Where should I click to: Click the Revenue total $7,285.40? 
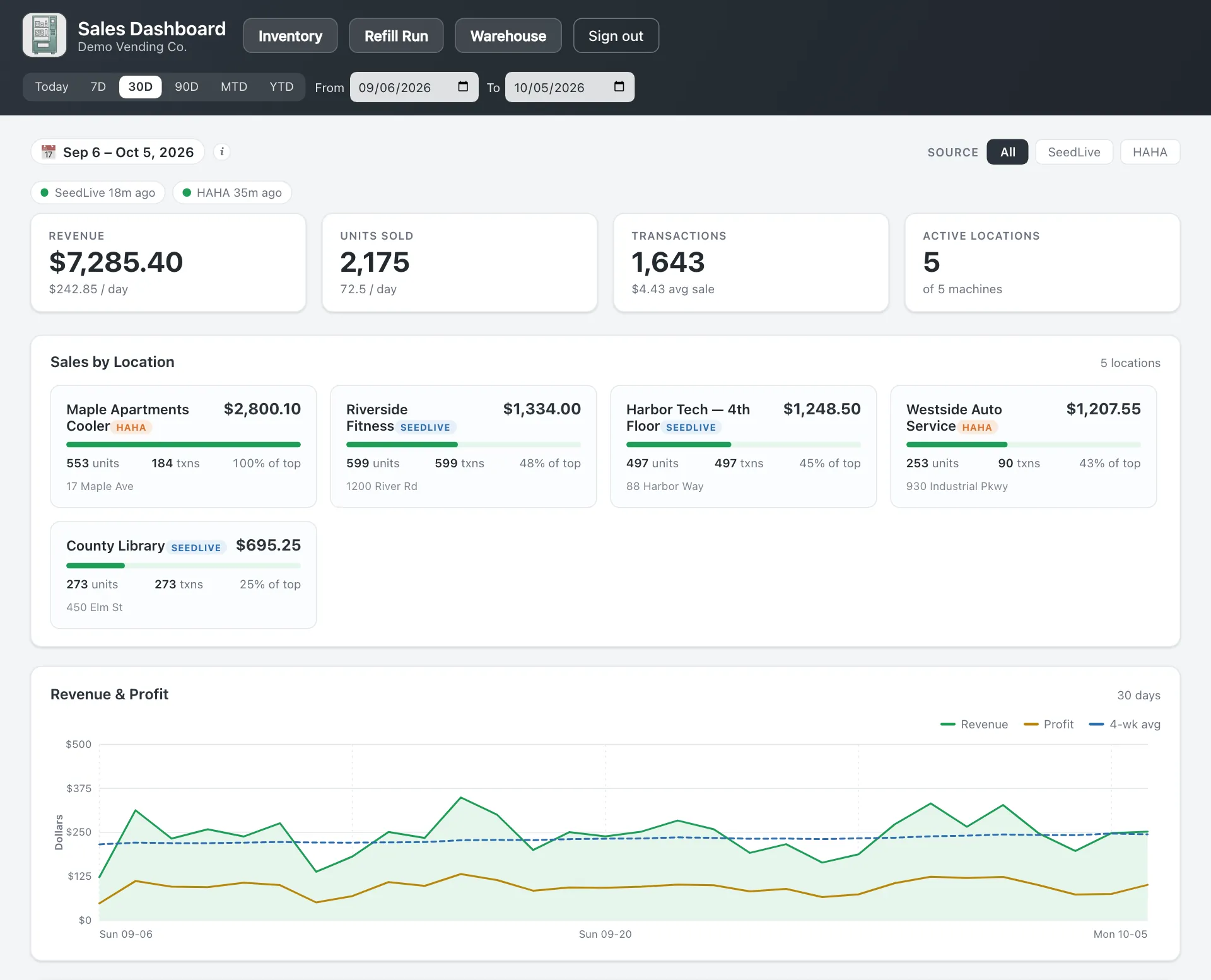point(116,262)
